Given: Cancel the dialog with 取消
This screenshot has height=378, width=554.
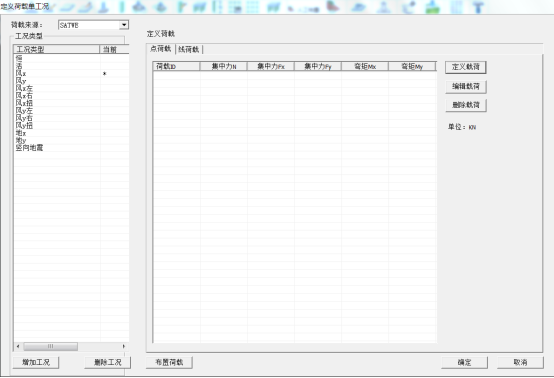Looking at the screenshot, I should coord(520,362).
